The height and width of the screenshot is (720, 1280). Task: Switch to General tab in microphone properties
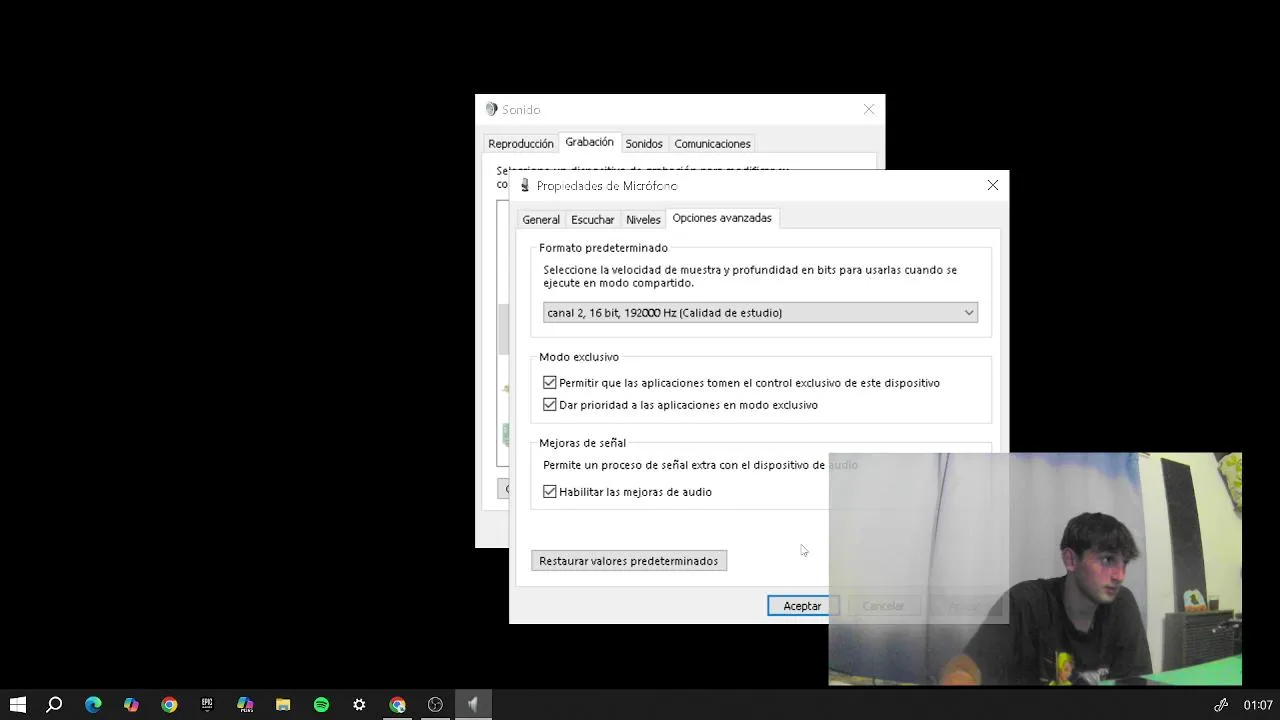pos(541,220)
